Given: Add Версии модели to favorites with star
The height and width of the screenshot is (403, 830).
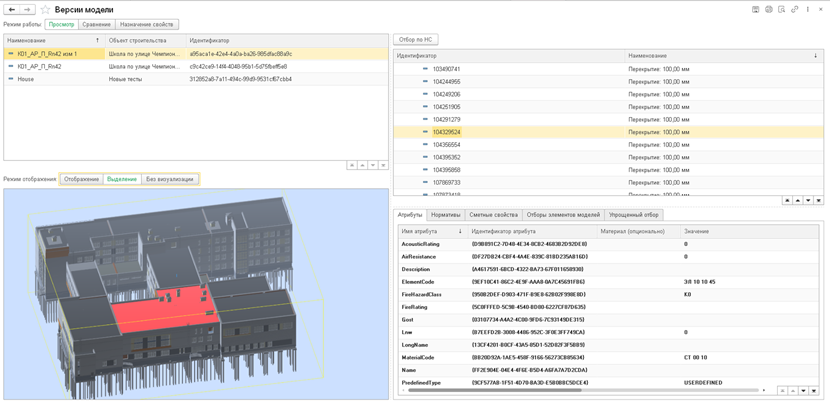Looking at the screenshot, I should (45, 9).
